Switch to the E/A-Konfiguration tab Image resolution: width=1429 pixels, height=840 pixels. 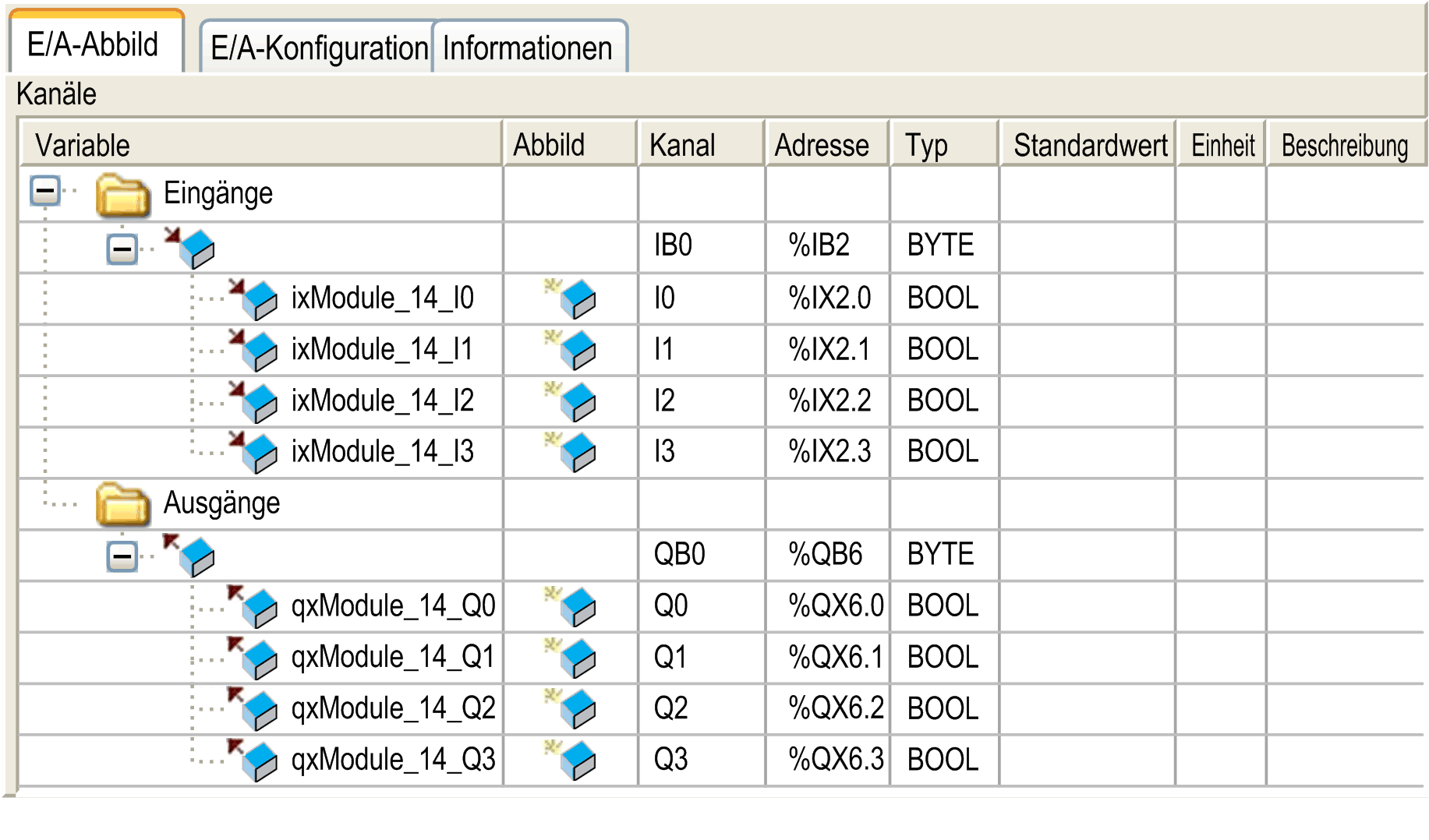(x=318, y=48)
